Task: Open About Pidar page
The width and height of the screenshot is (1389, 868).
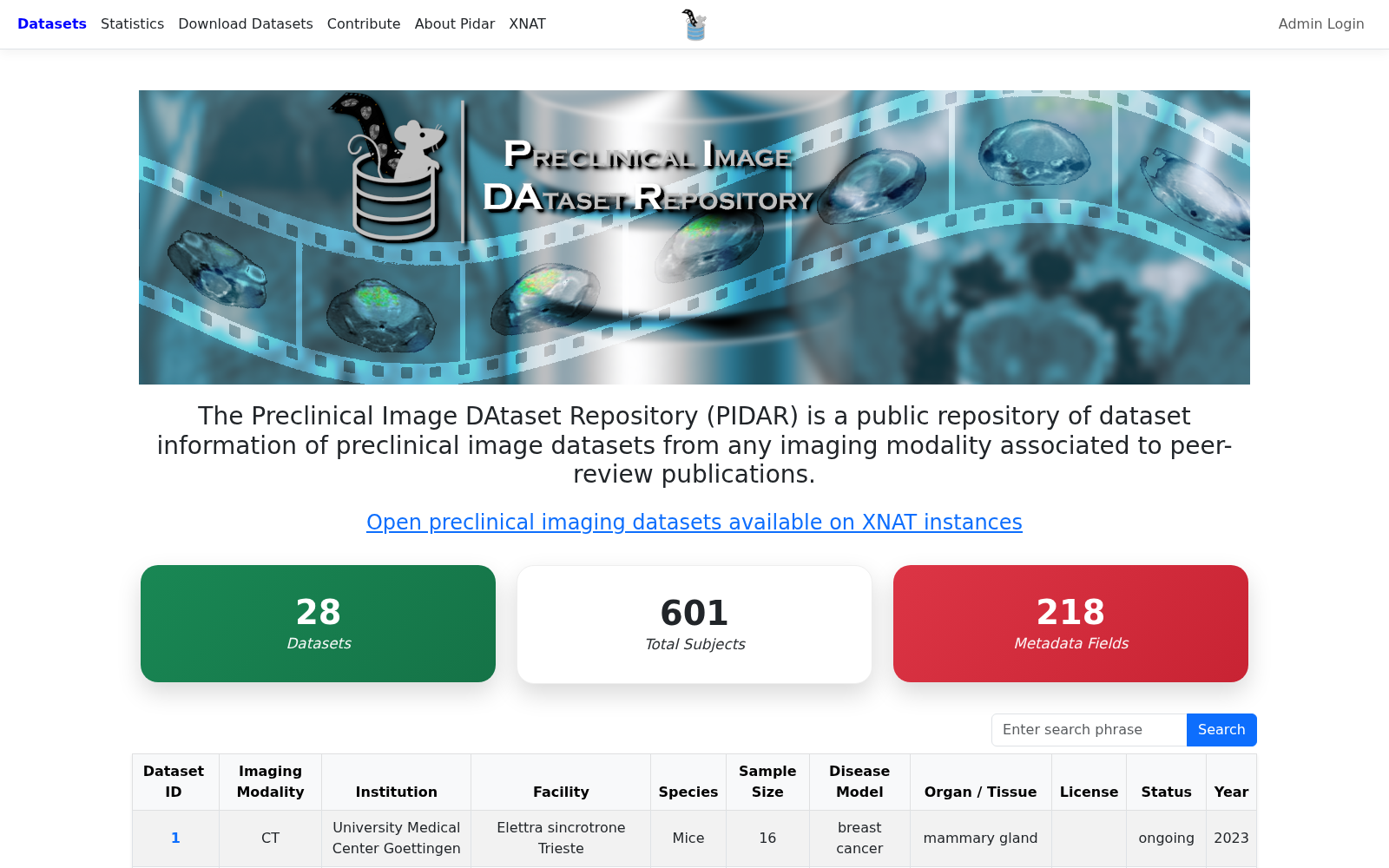Action: 455,24
